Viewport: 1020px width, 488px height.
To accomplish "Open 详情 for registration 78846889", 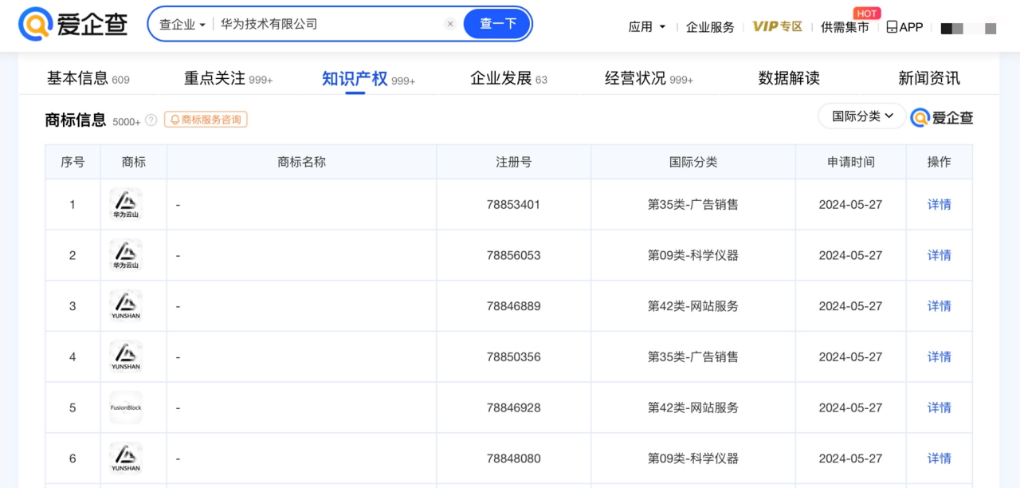I will (939, 306).
